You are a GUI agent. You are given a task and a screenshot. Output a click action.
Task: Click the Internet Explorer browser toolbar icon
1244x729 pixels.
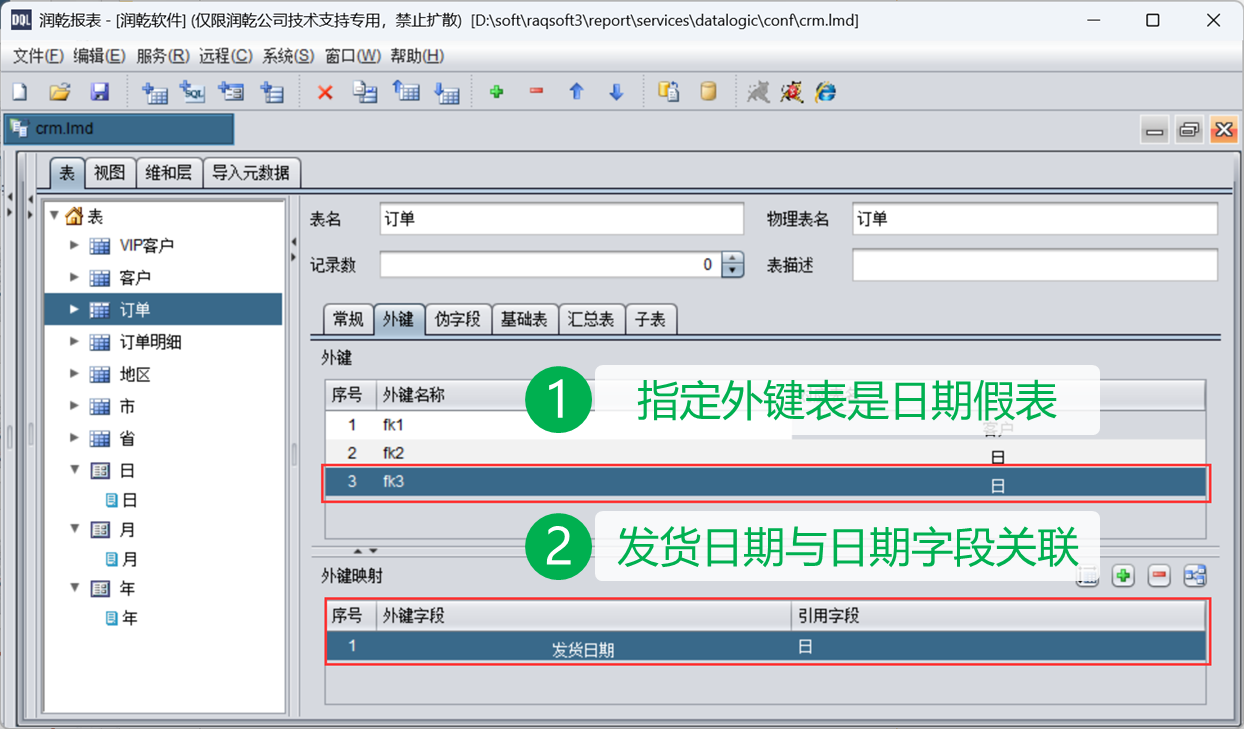(825, 92)
